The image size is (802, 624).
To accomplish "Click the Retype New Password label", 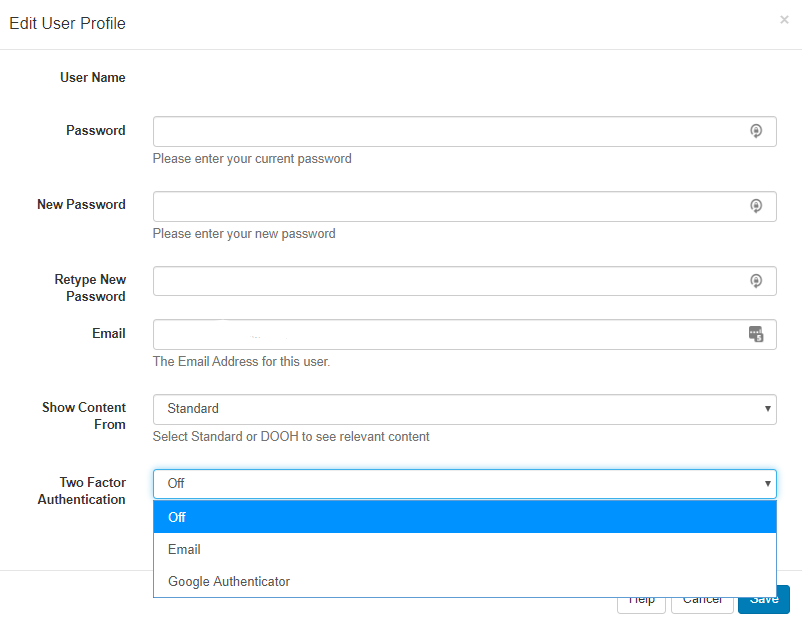I will 90,288.
